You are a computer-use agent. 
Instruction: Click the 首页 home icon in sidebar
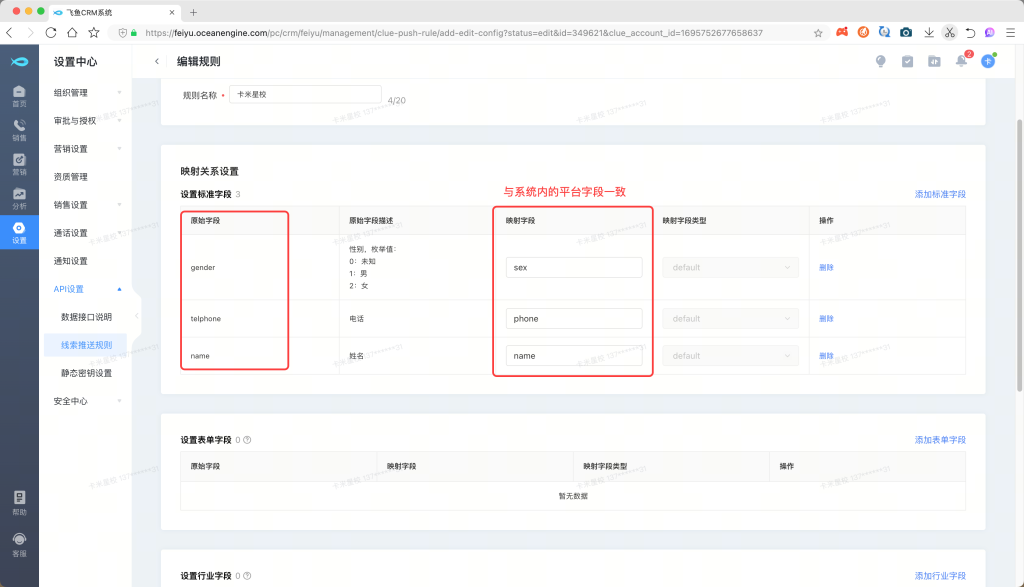[x=19, y=96]
